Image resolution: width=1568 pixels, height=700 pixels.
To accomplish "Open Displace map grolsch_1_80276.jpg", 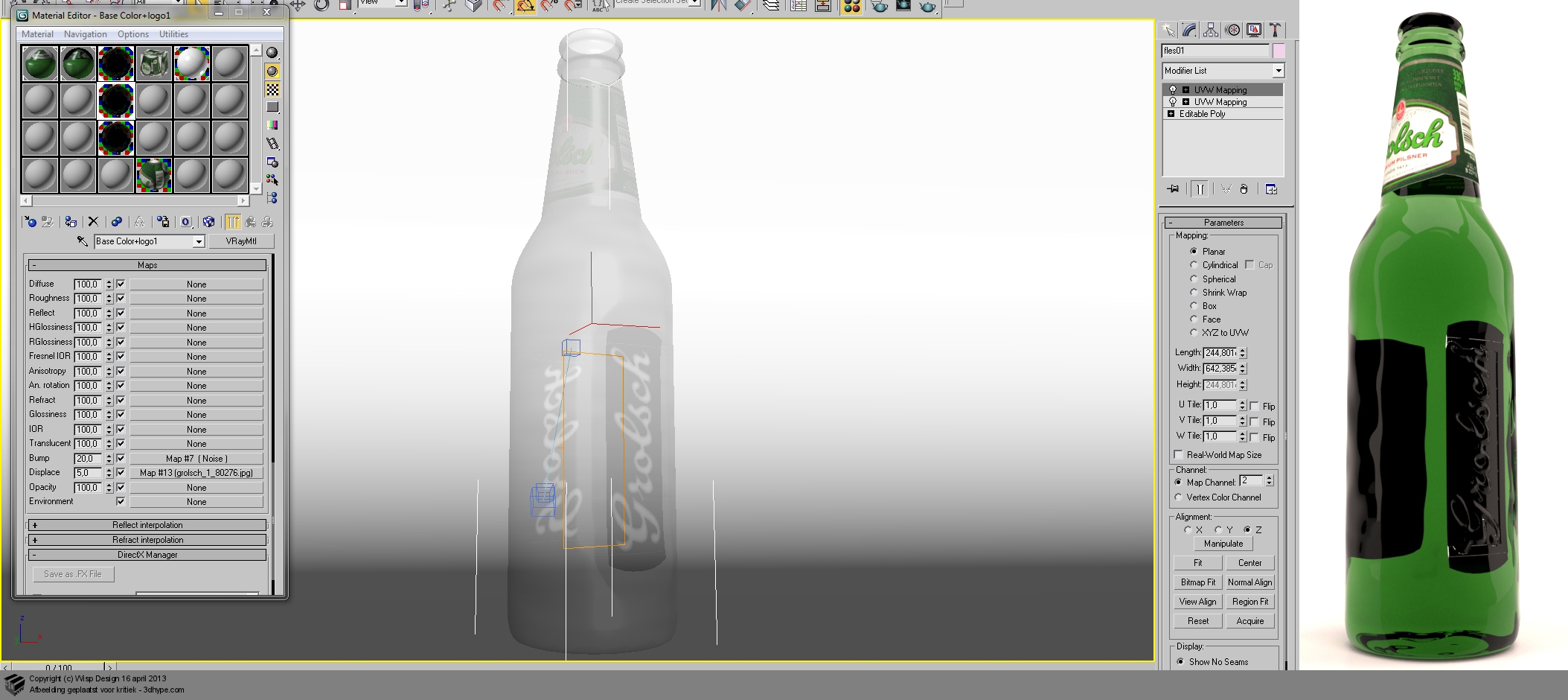I will (x=196, y=473).
